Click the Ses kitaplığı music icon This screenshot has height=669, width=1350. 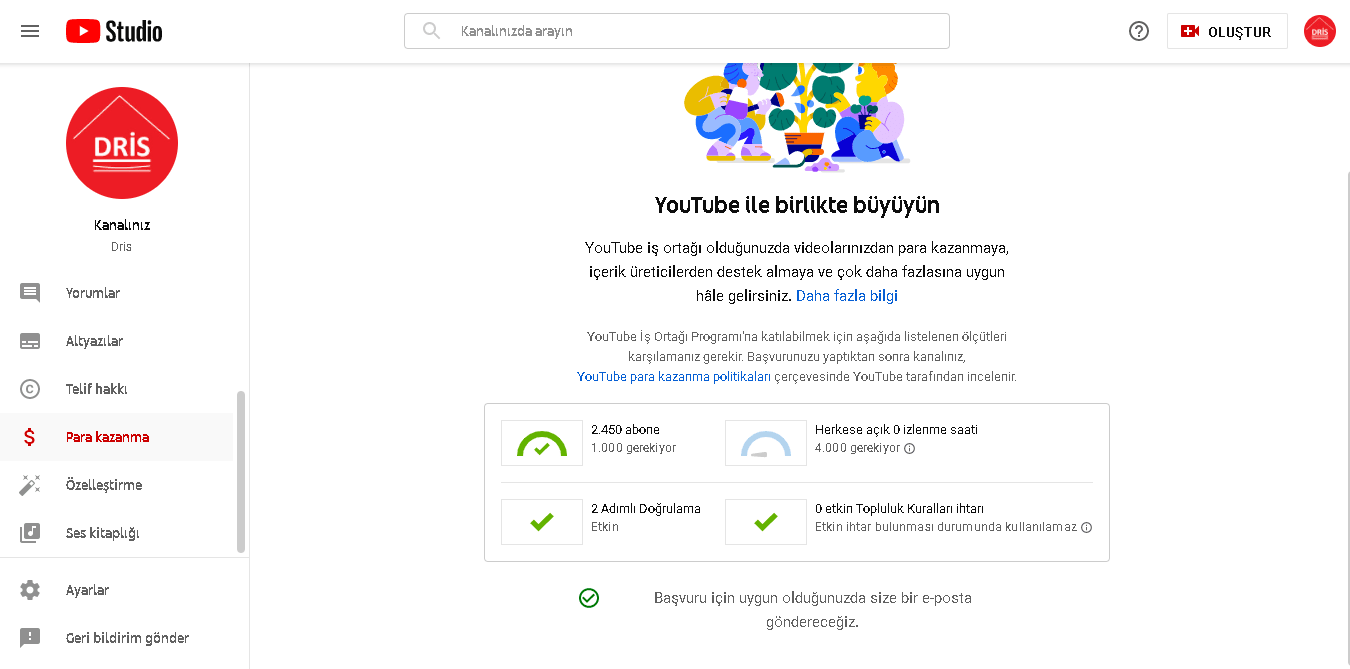pos(30,533)
